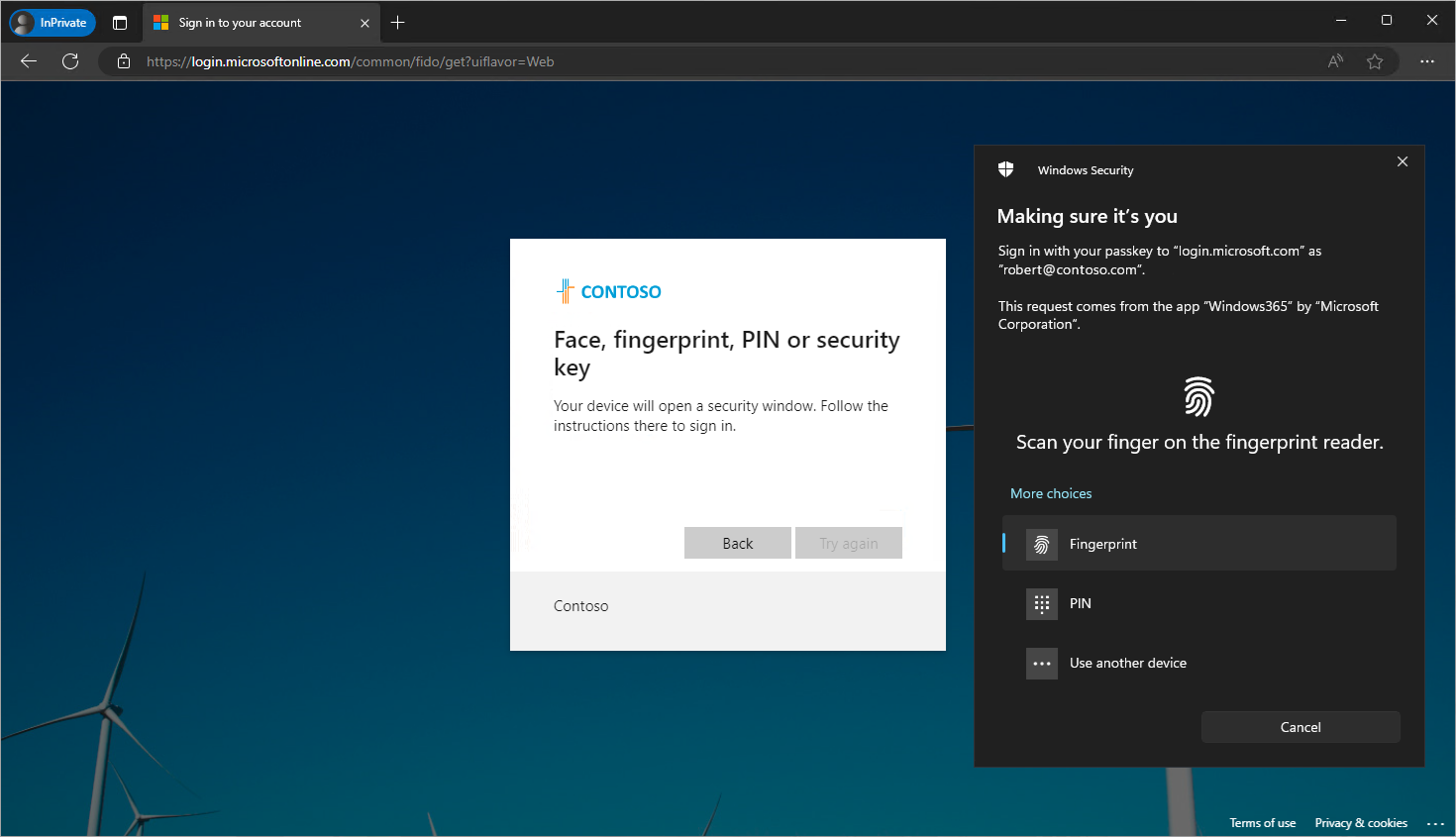Viewport: 1456px width, 837px height.
Task: Click the site security padlock in address bar
Action: point(122,60)
